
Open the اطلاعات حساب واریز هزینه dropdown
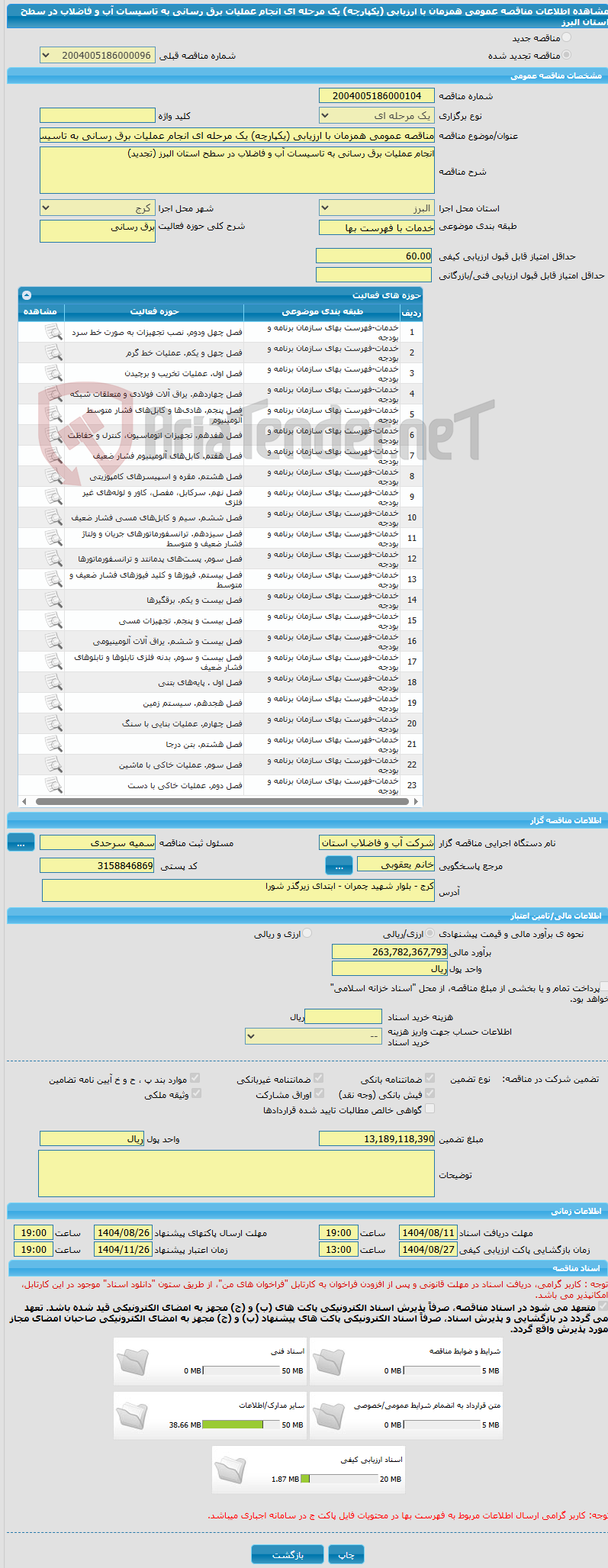pos(313,1036)
